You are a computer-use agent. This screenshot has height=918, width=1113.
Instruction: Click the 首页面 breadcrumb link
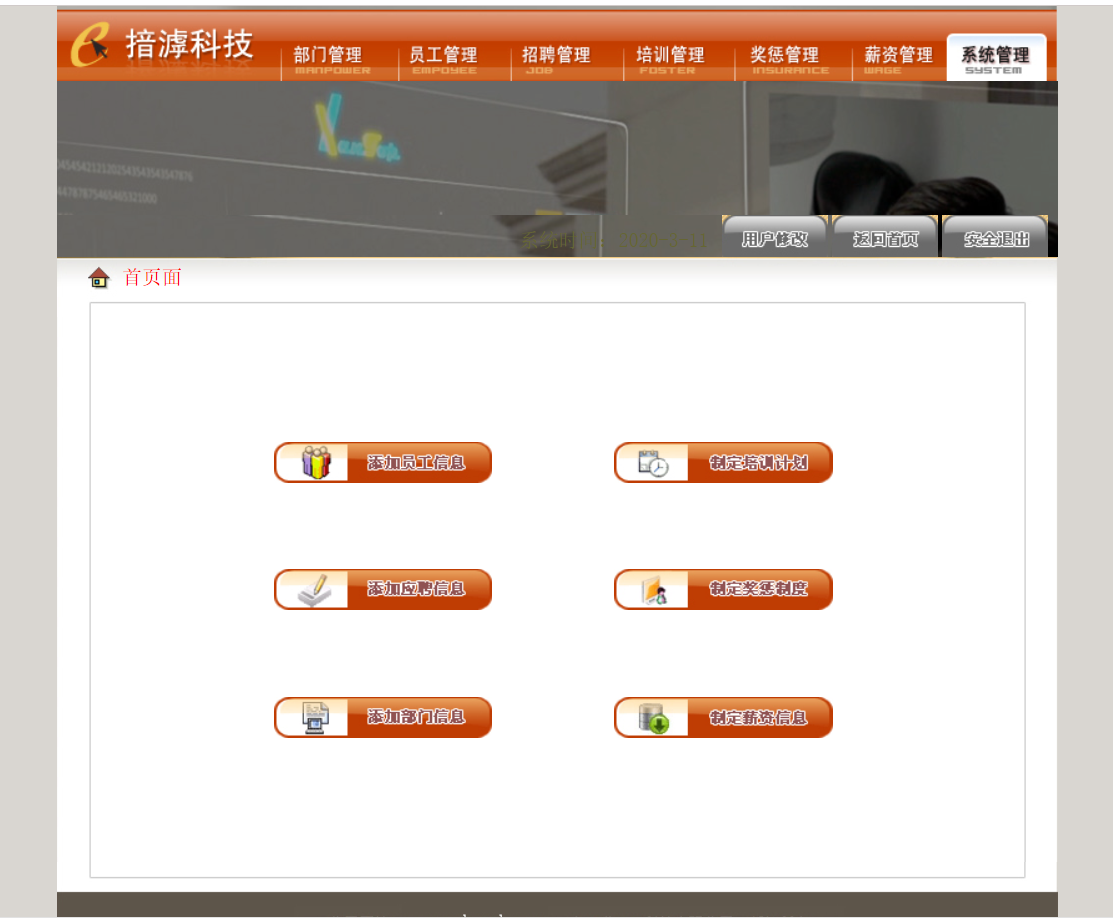pos(153,278)
